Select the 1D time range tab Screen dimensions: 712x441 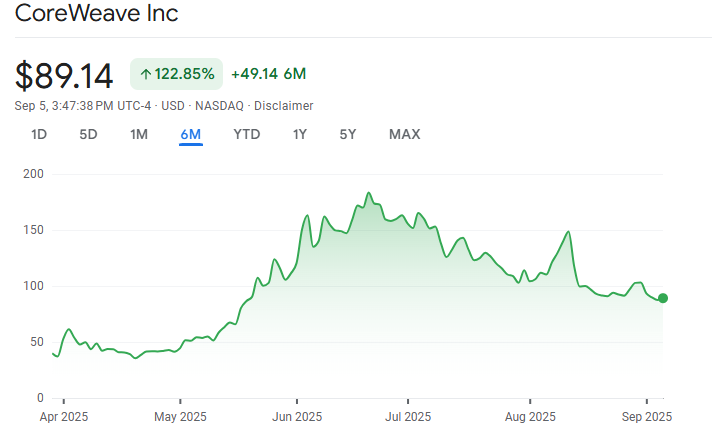point(39,134)
